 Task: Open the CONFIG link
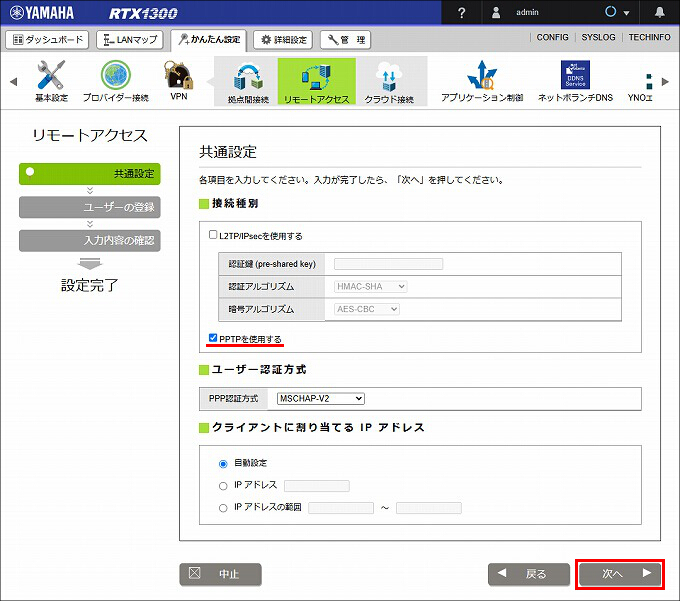[552, 37]
